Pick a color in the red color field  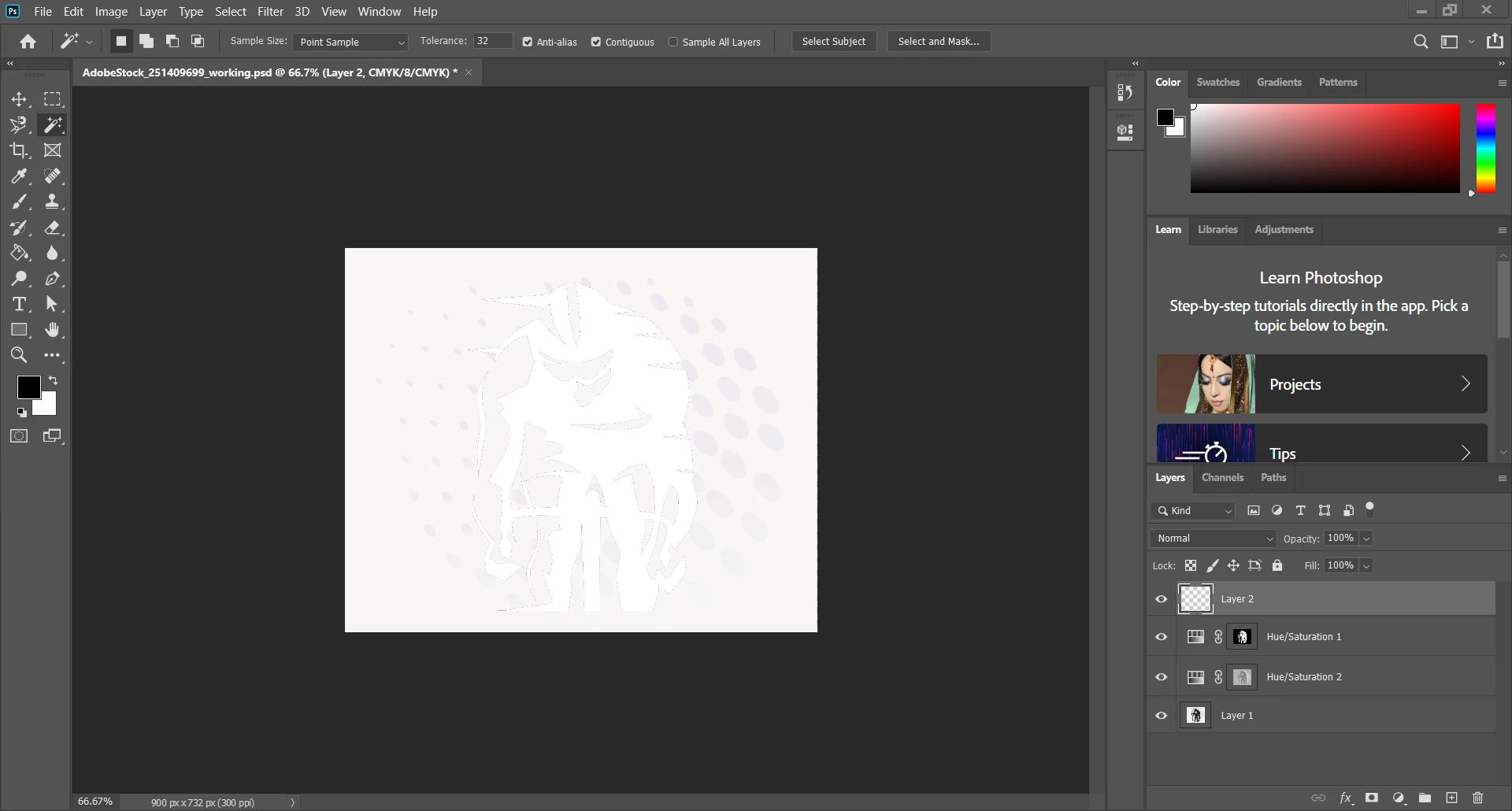[1325, 148]
